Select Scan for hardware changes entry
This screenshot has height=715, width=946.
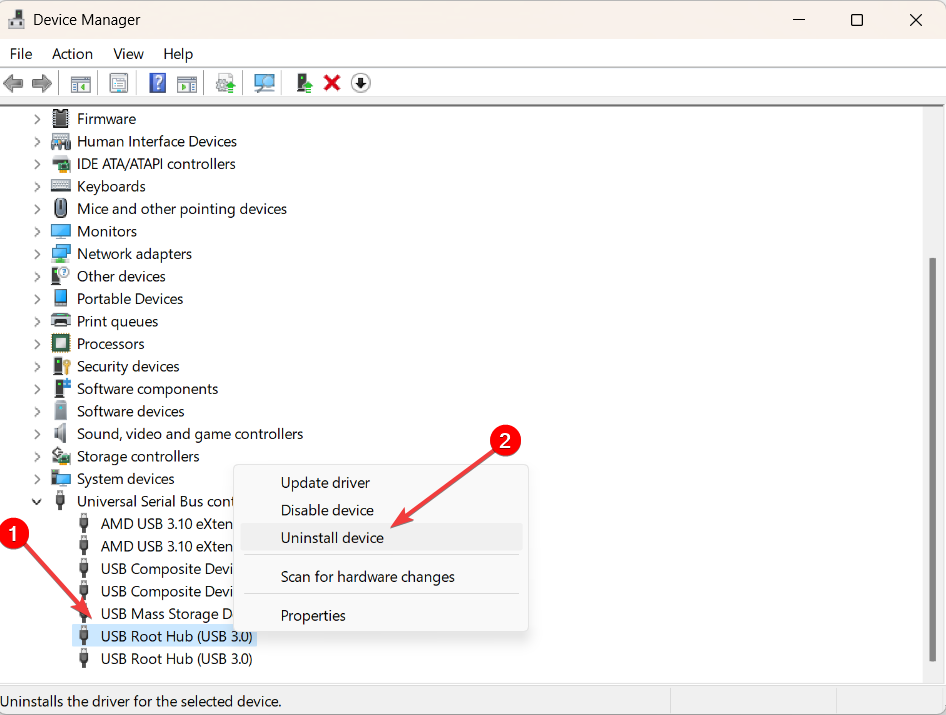point(381,577)
